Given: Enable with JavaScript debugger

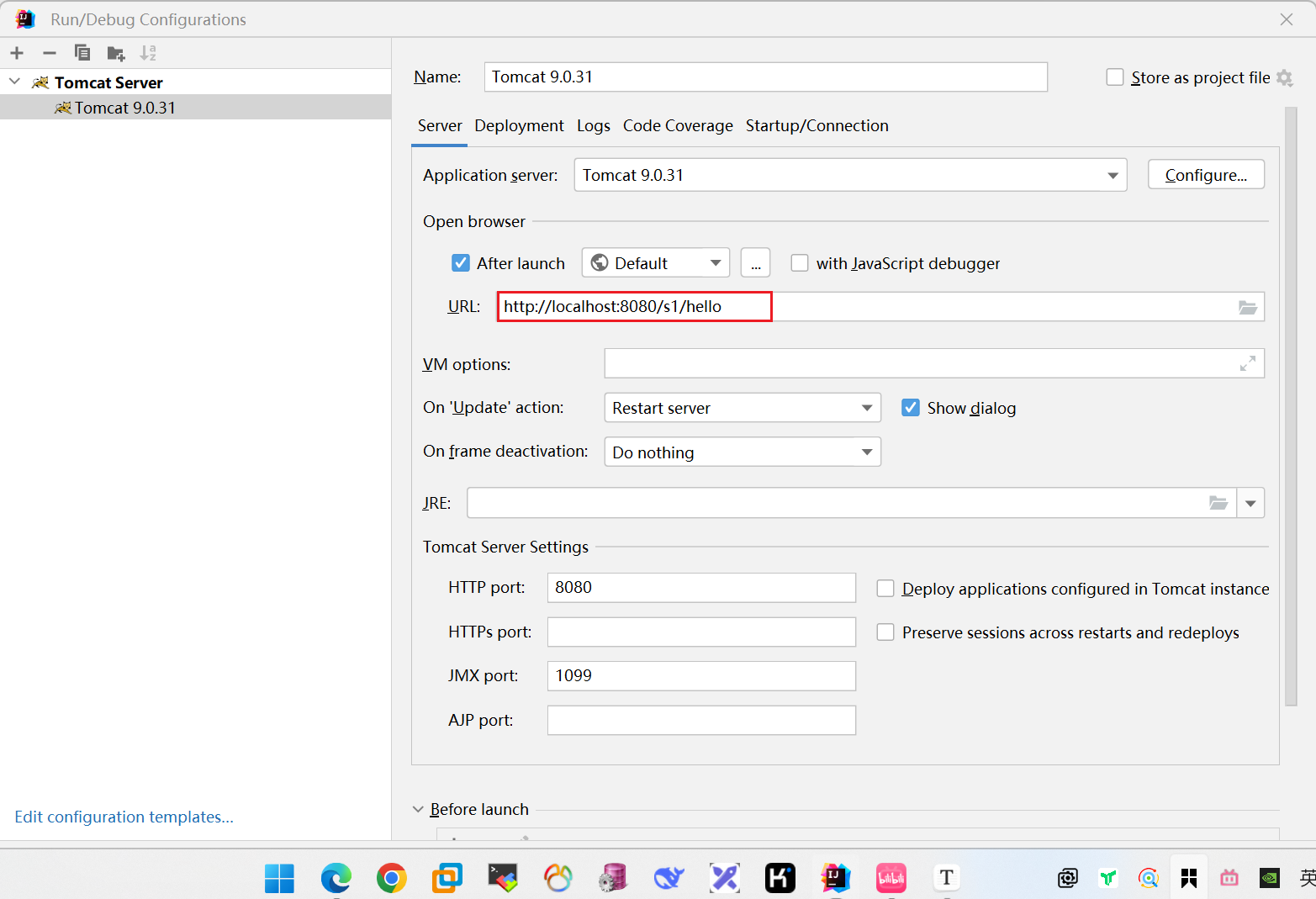Looking at the screenshot, I should (x=800, y=263).
